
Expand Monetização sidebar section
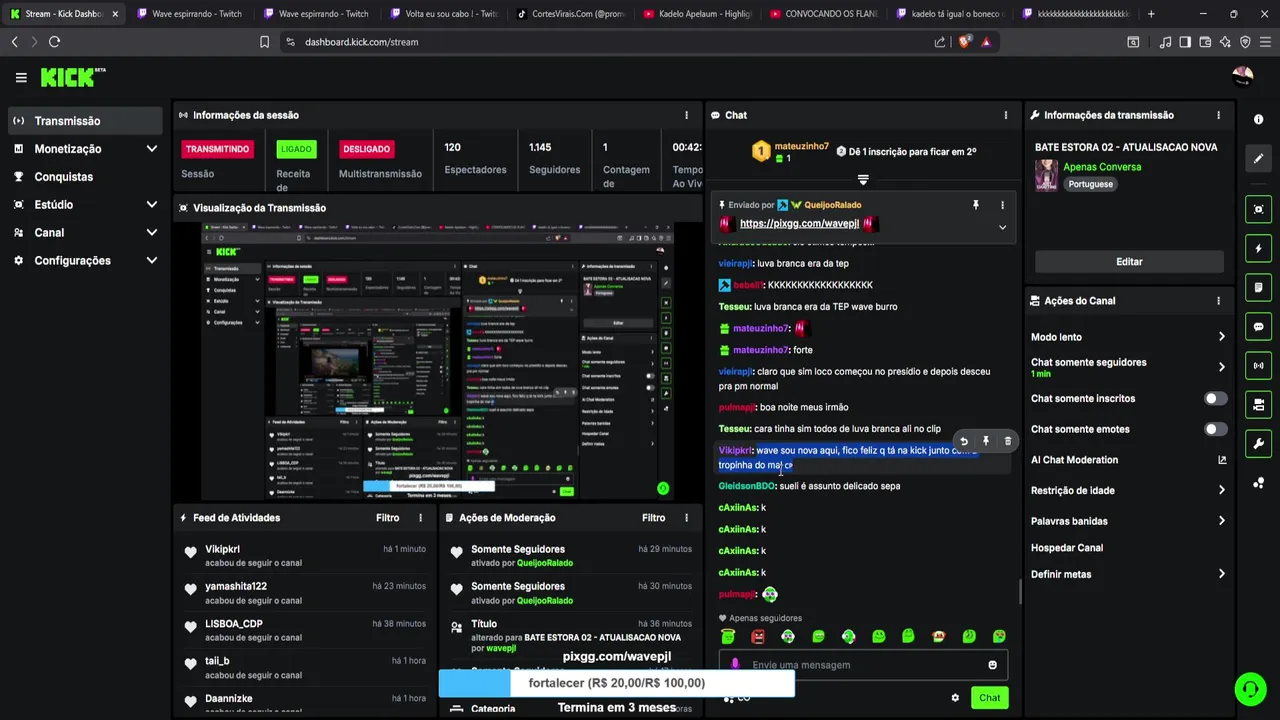point(151,149)
